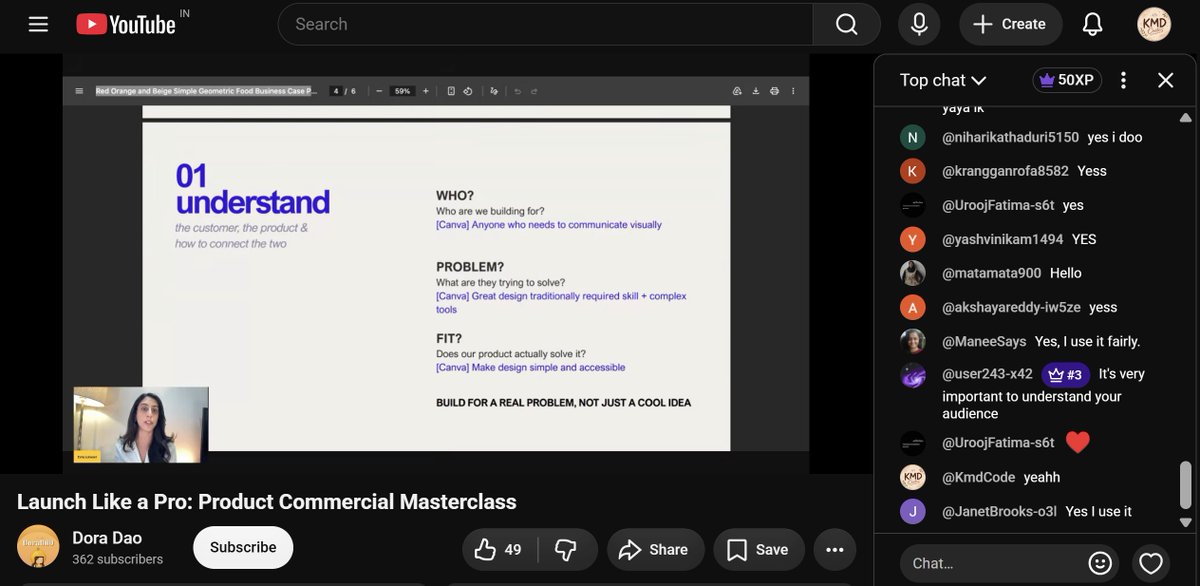The width and height of the screenshot is (1200, 586).
Task: Click the avatar of @akshayareddy-iw5ze
Action: pos(912,307)
